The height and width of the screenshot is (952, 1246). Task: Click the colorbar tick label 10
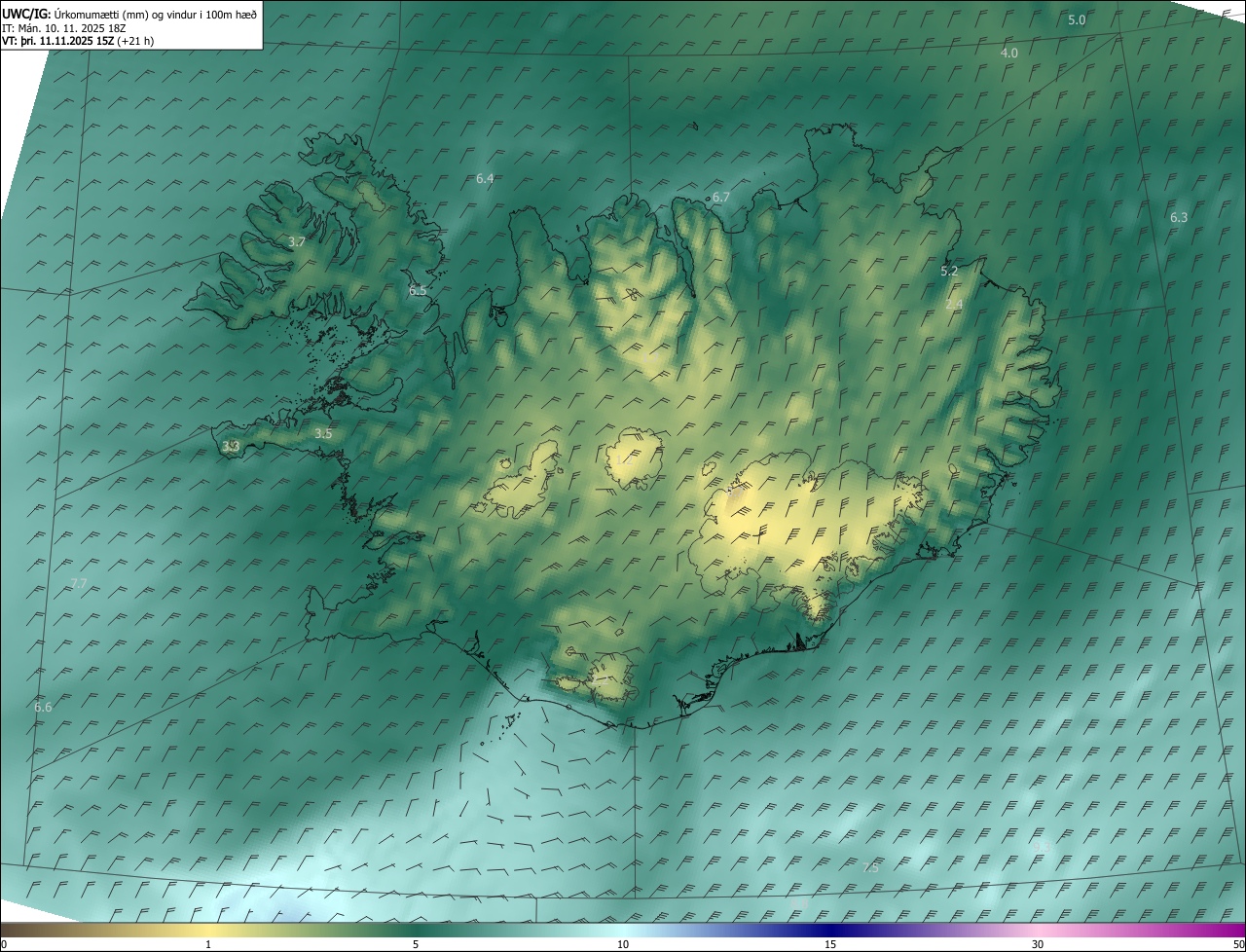click(623, 944)
